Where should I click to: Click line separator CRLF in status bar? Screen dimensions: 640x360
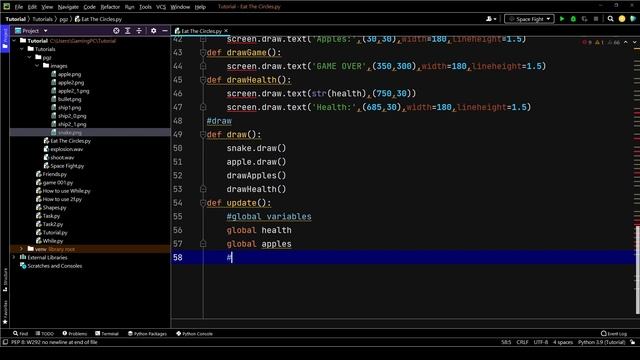click(x=522, y=342)
